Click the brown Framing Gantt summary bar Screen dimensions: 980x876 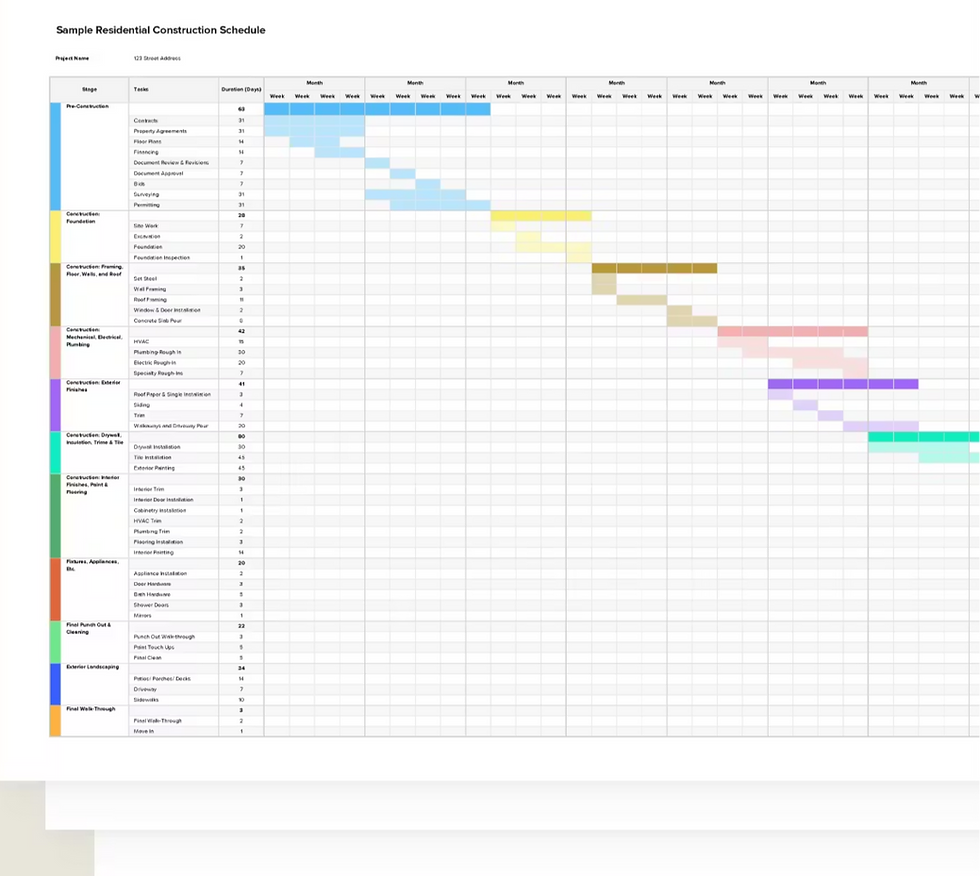(654, 268)
